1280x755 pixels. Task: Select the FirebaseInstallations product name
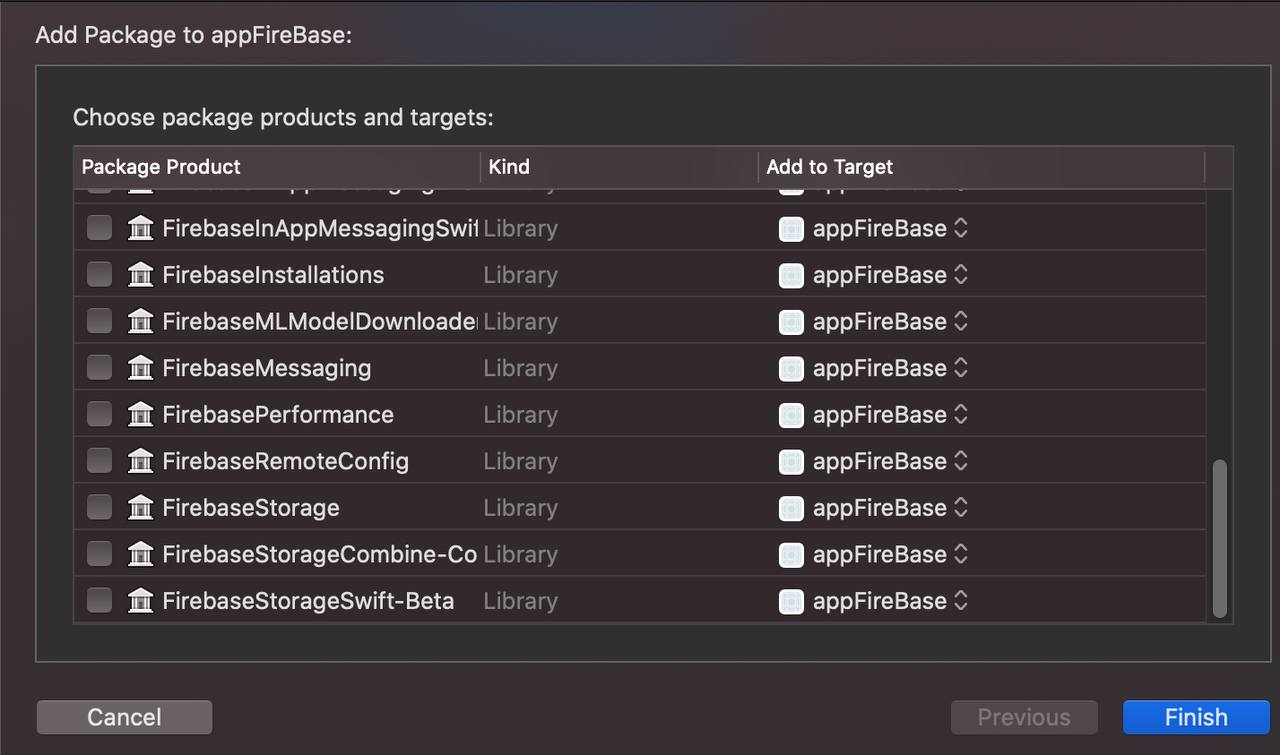273,275
